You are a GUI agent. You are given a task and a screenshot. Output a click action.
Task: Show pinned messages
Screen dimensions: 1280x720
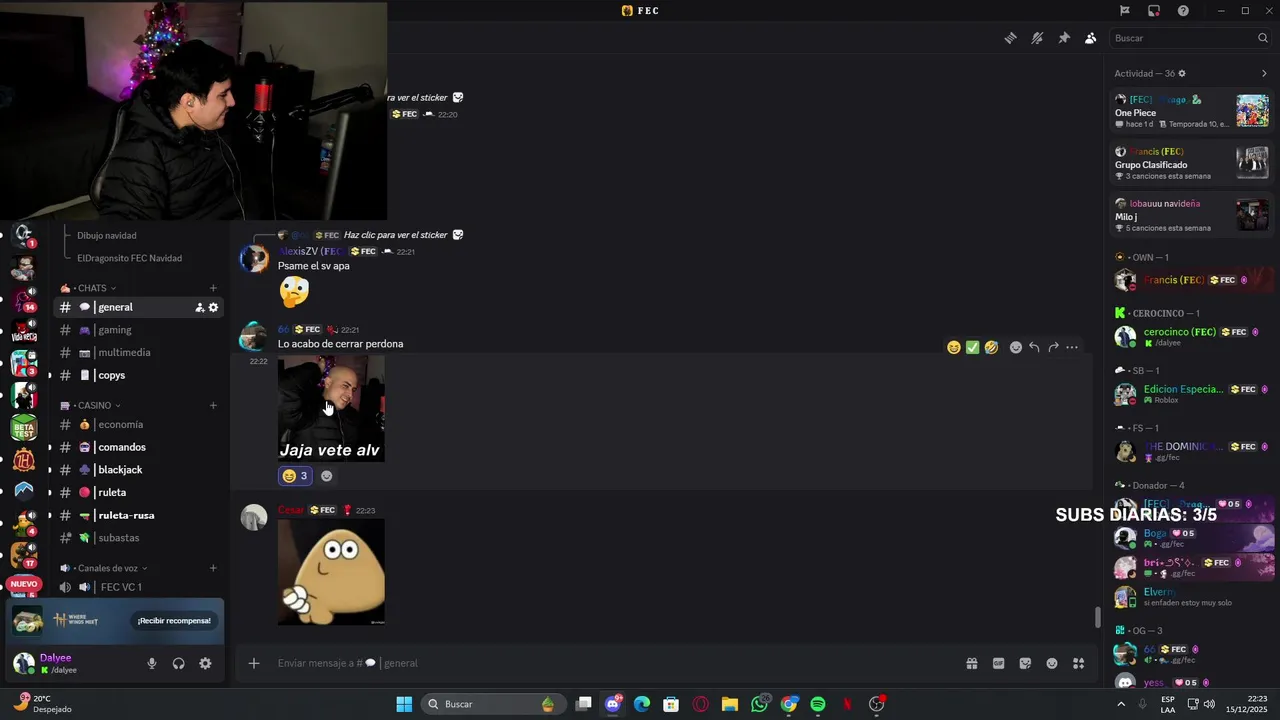point(1064,38)
